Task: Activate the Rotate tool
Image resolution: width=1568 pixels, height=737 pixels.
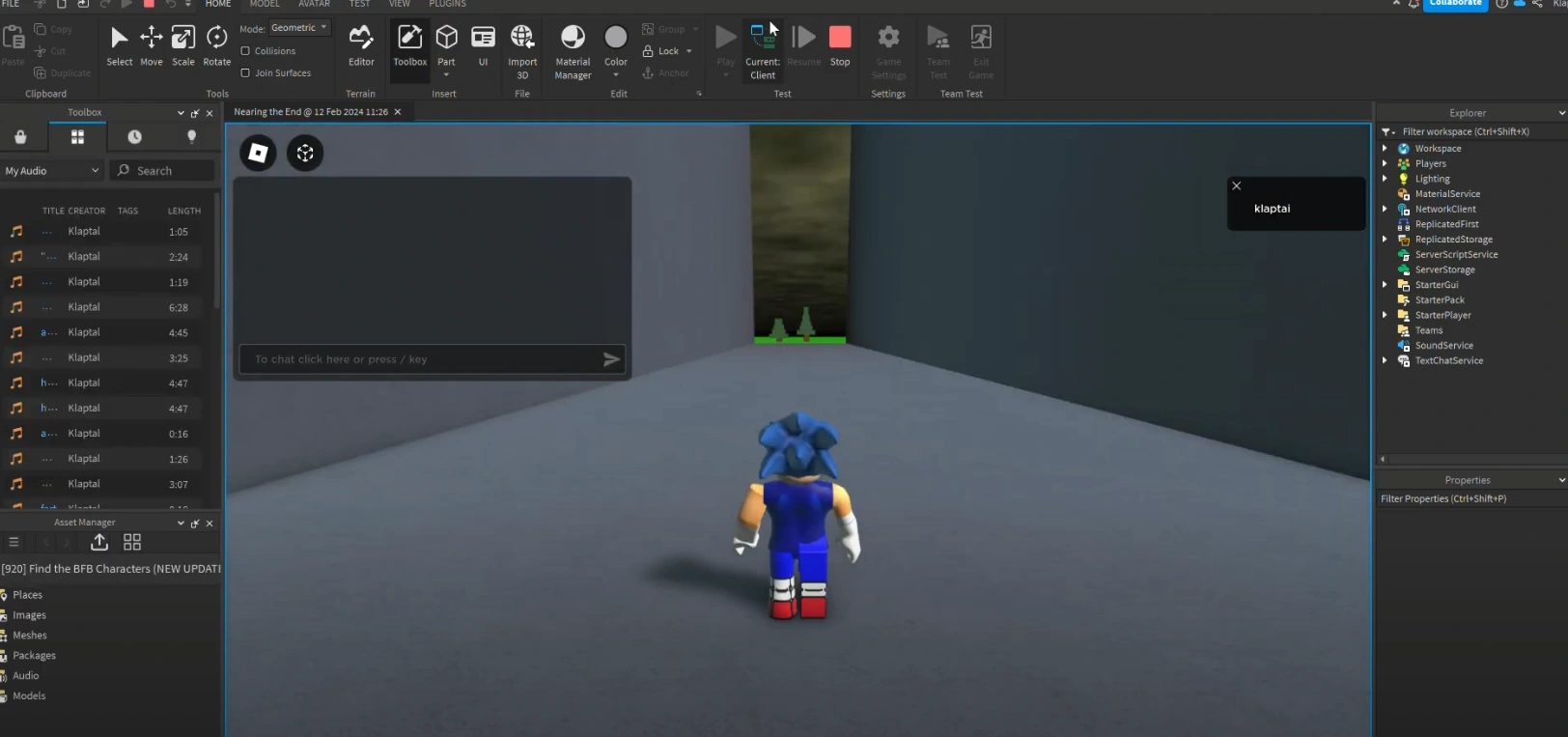Action: (217, 45)
